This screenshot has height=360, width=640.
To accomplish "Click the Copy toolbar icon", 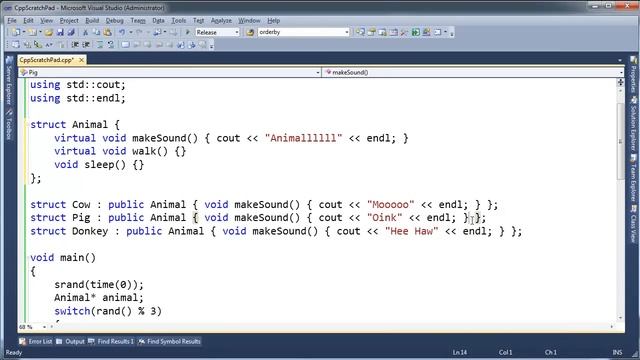I will (x=96, y=32).
